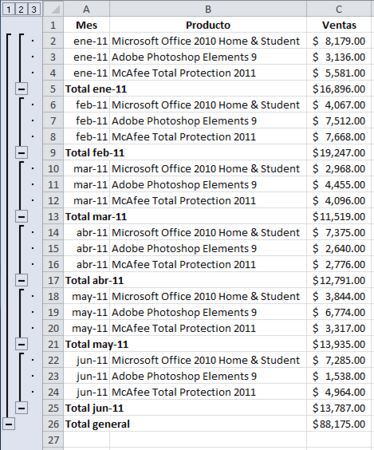
Task: Select row 1 header
Action: tap(53, 25)
